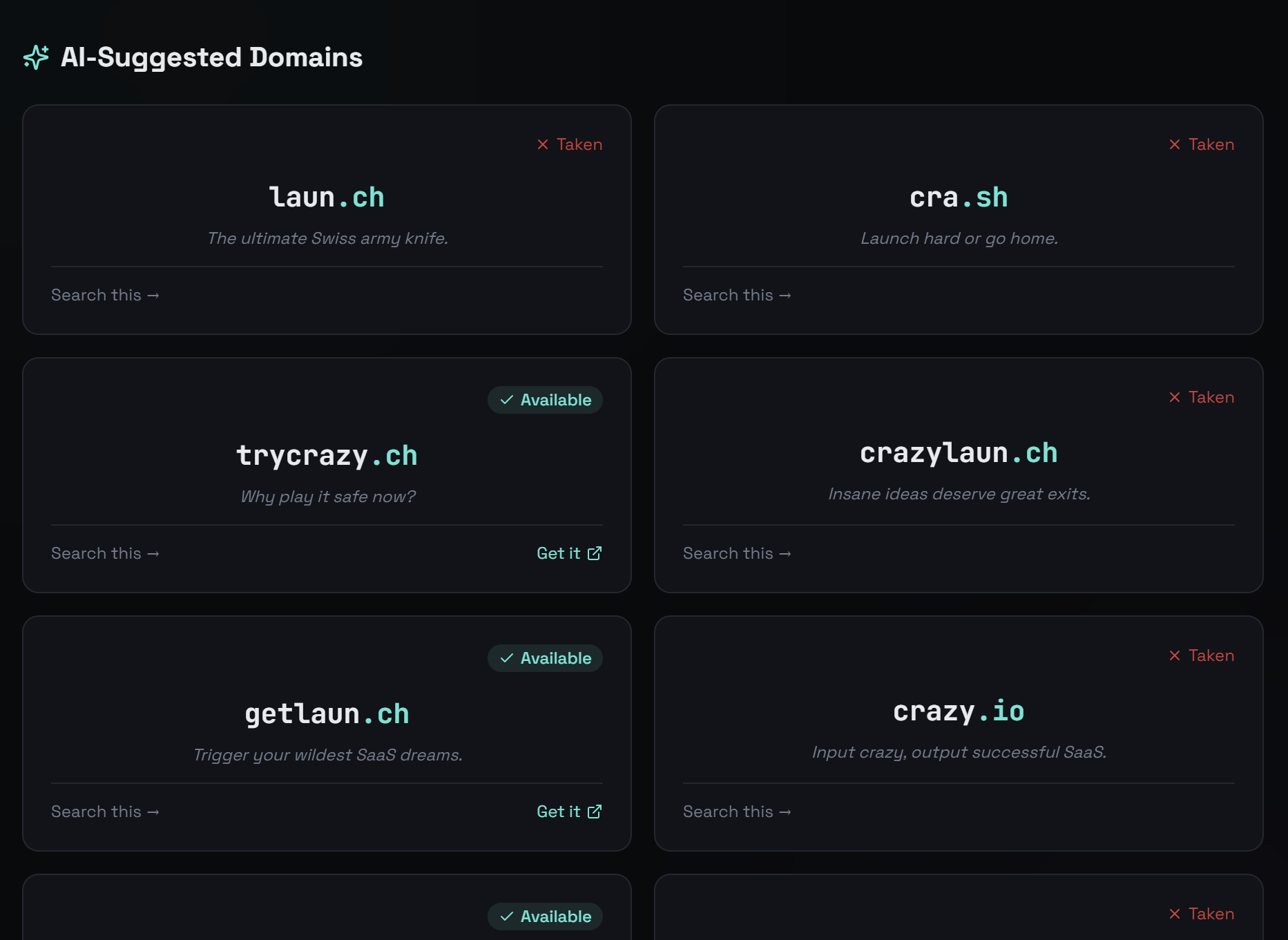
Task: Select 'Search this' on getlaun.ch card
Action: 105,812
